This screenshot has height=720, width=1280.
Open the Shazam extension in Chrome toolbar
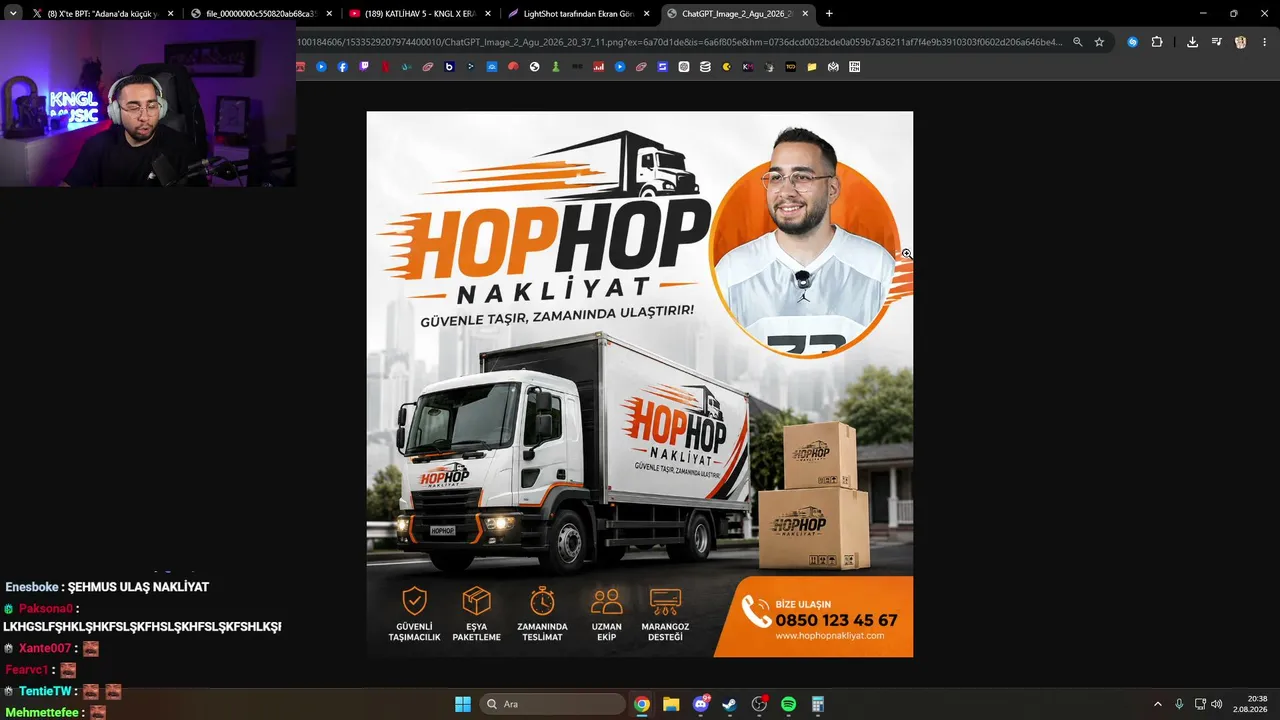(x=1132, y=42)
